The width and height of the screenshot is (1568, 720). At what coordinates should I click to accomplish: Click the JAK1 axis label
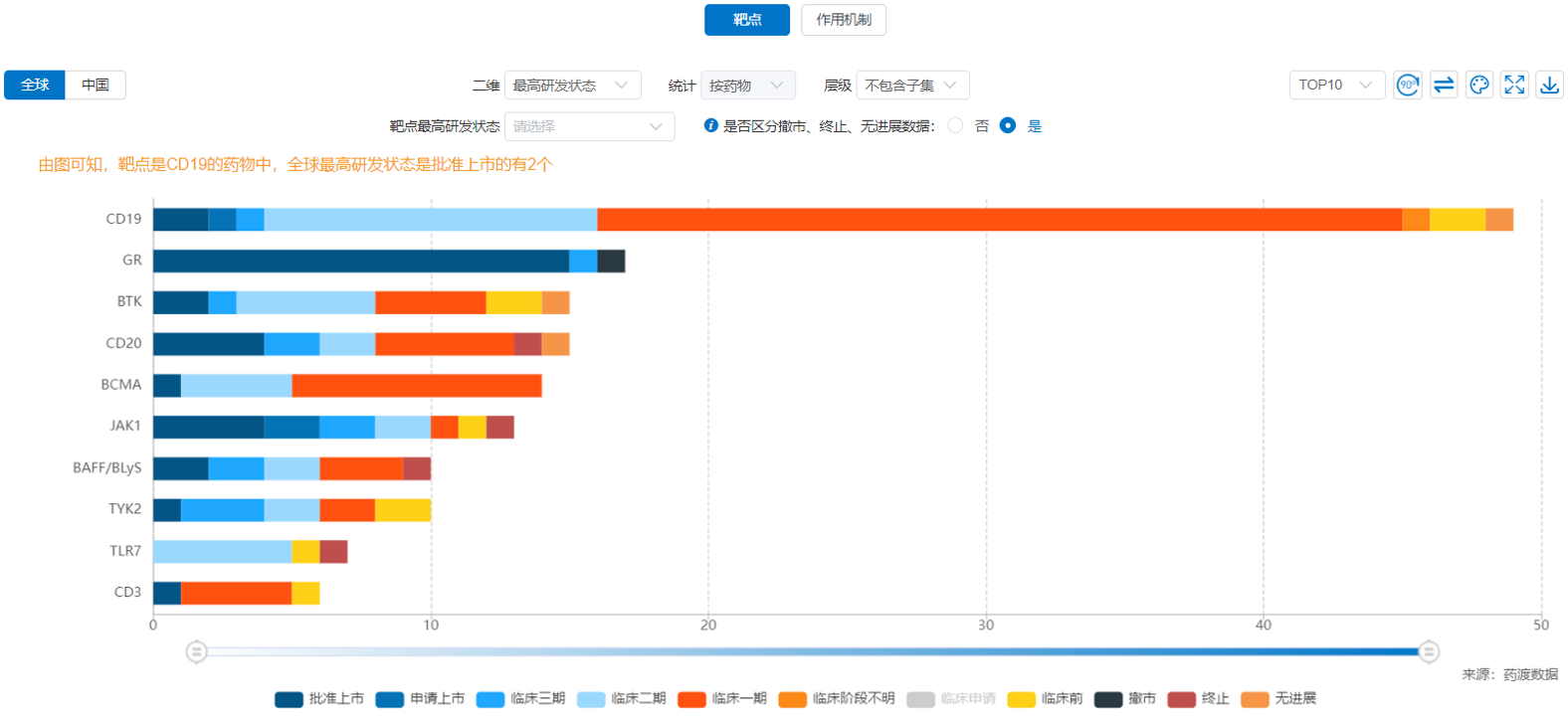125,426
